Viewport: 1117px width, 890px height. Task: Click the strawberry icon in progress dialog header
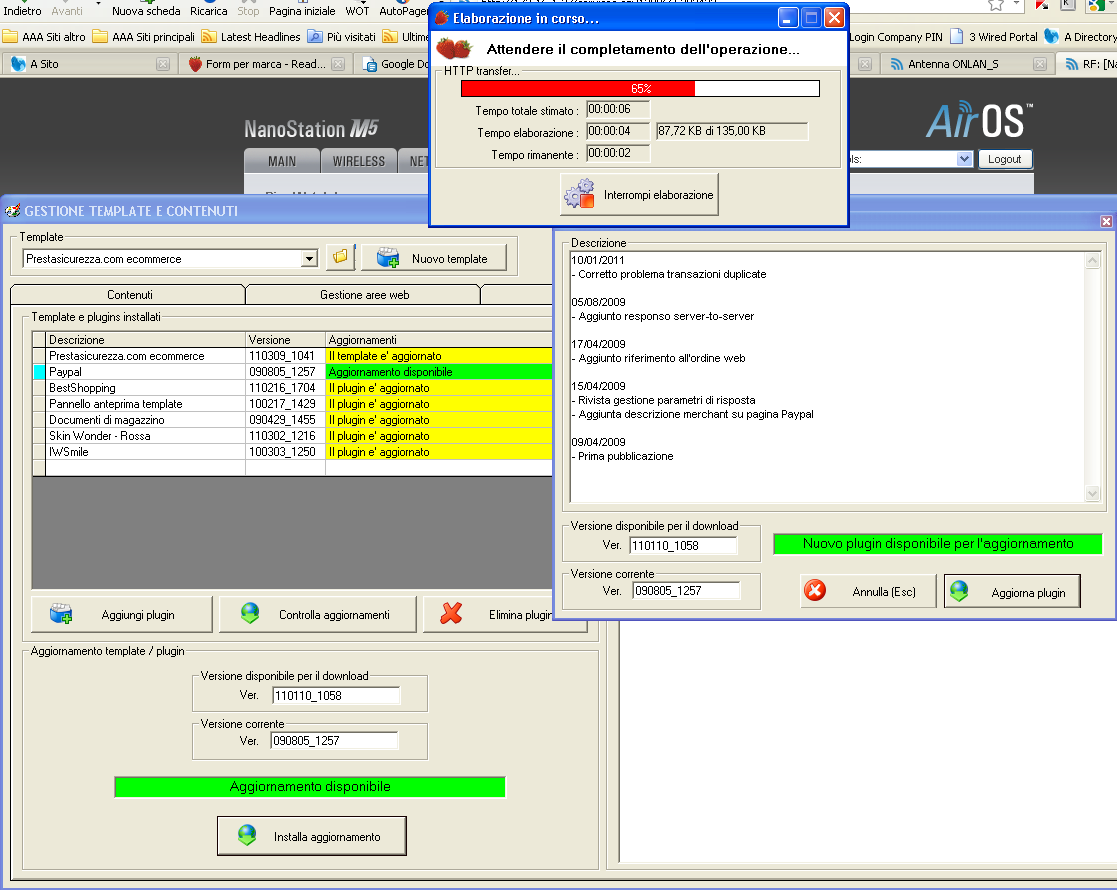(454, 48)
